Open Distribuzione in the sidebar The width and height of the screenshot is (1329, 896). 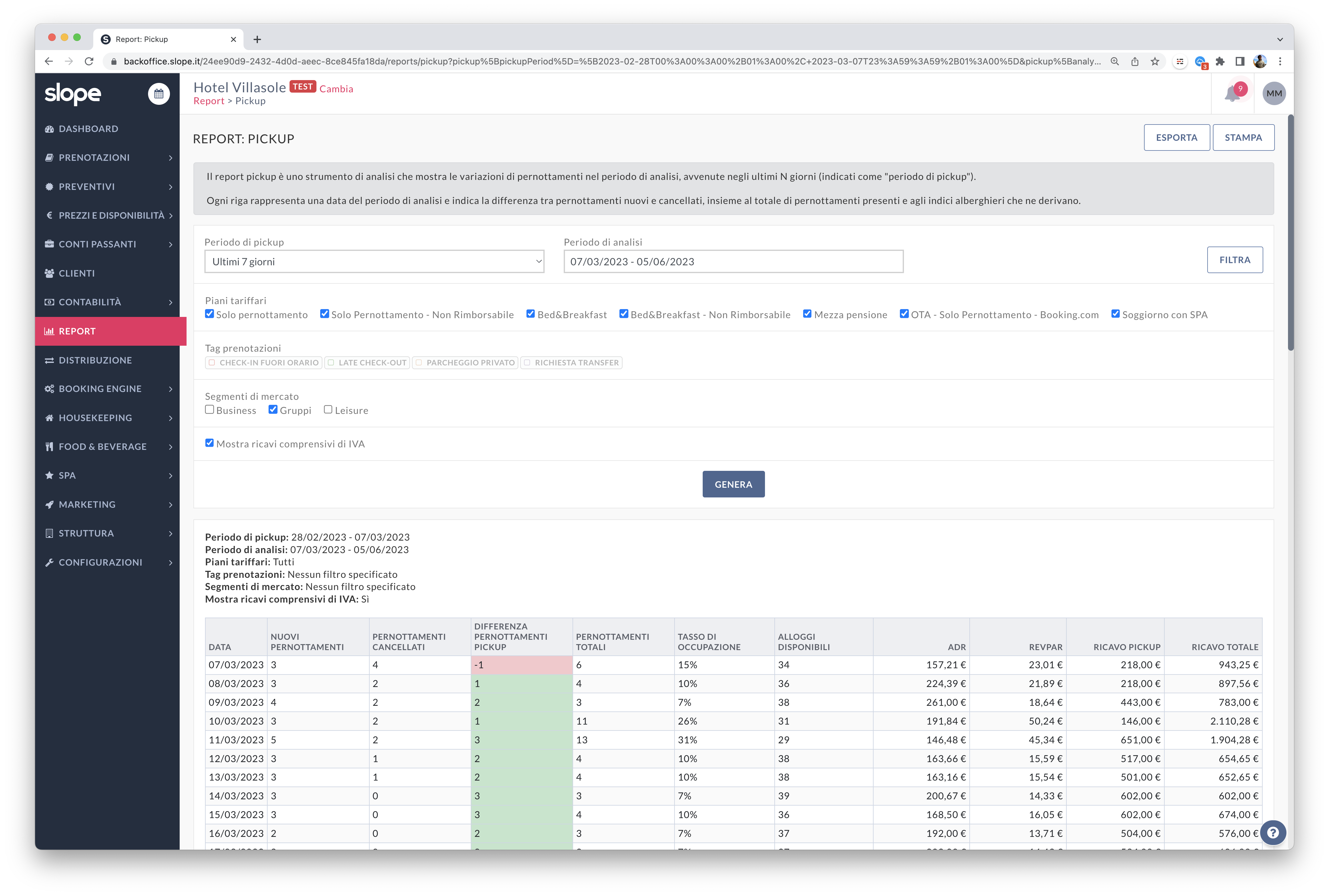tap(107, 361)
